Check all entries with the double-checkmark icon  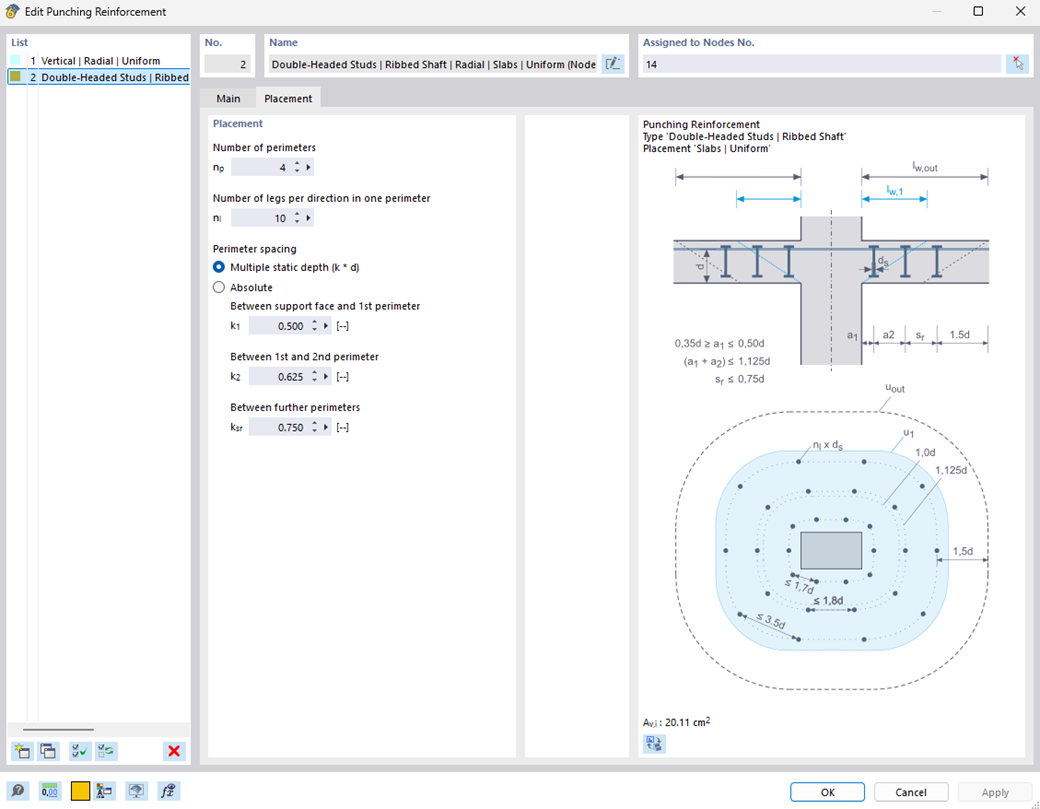coord(79,751)
